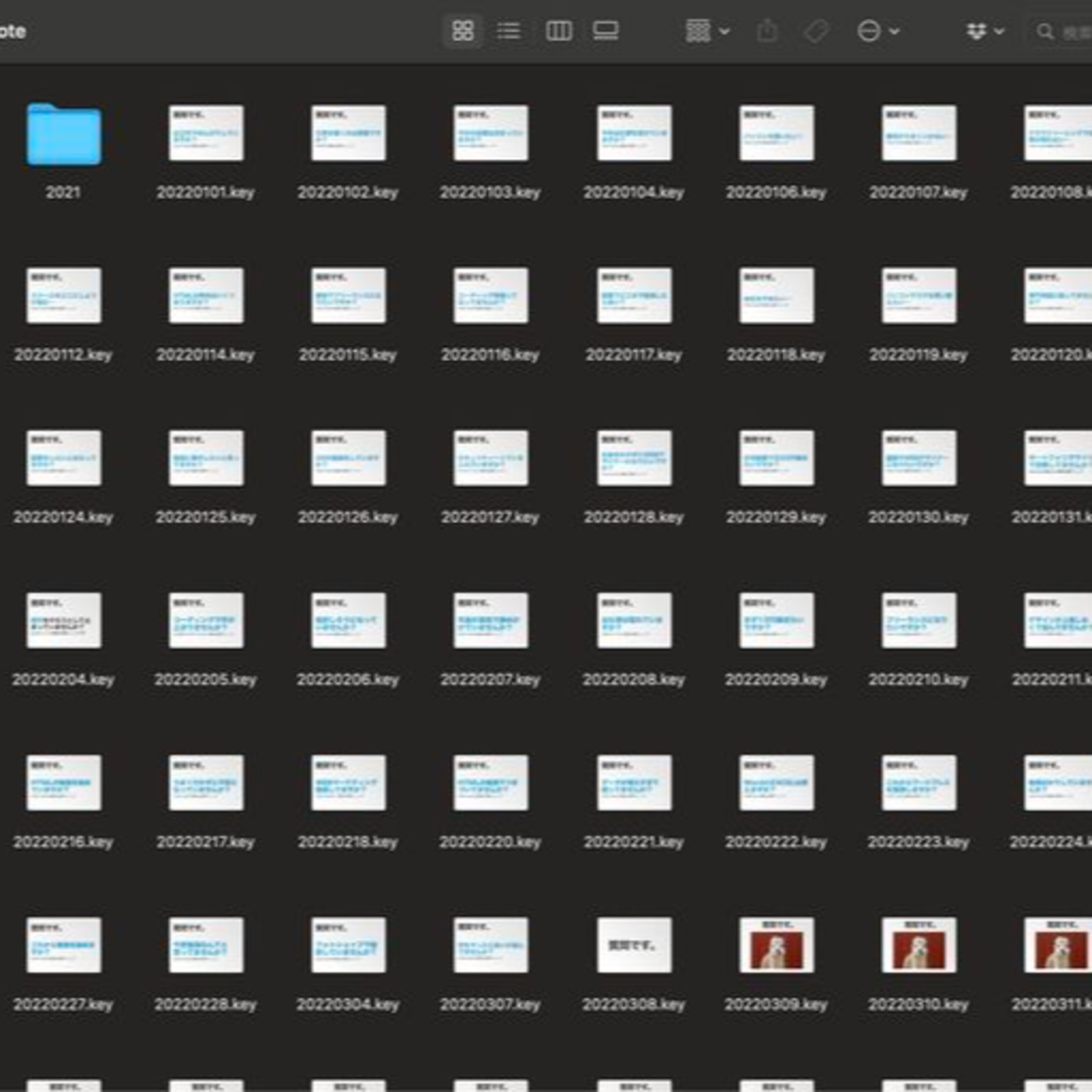Click the Share toolbar icon
The width and height of the screenshot is (1092, 1092).
[x=767, y=31]
